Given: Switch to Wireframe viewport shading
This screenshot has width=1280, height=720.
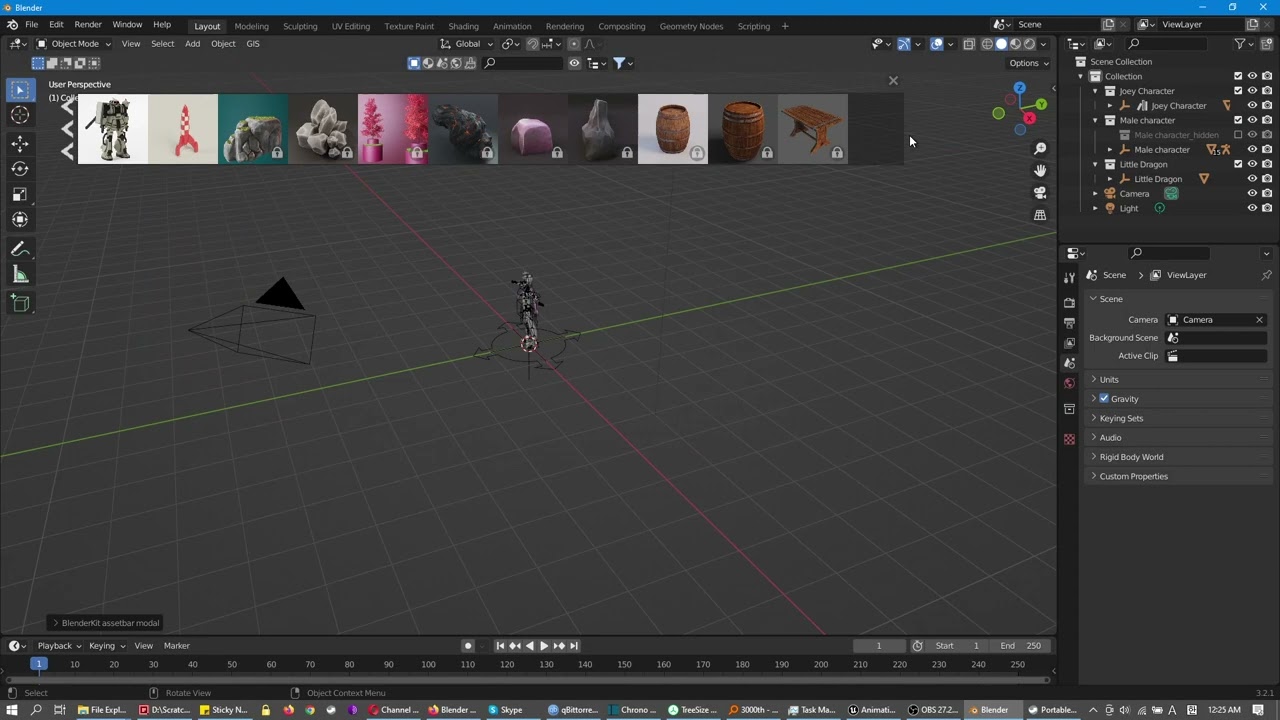Looking at the screenshot, I should click(x=987, y=44).
